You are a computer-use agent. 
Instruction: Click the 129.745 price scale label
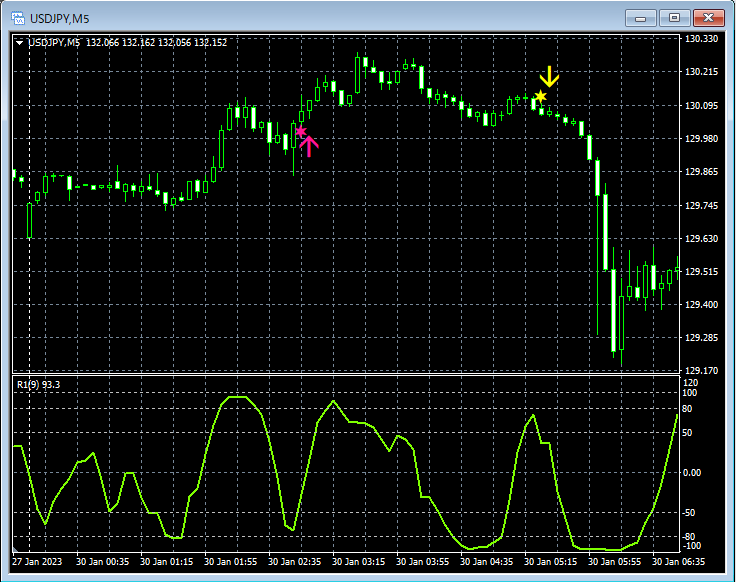(702, 205)
